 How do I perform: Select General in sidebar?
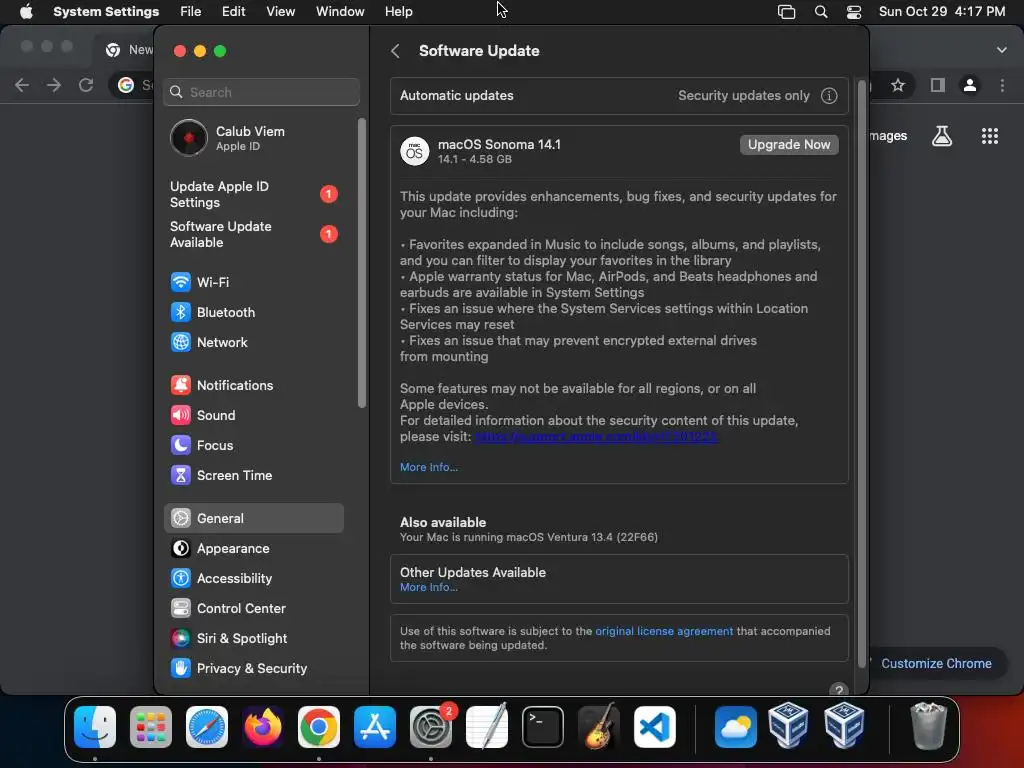(253, 519)
